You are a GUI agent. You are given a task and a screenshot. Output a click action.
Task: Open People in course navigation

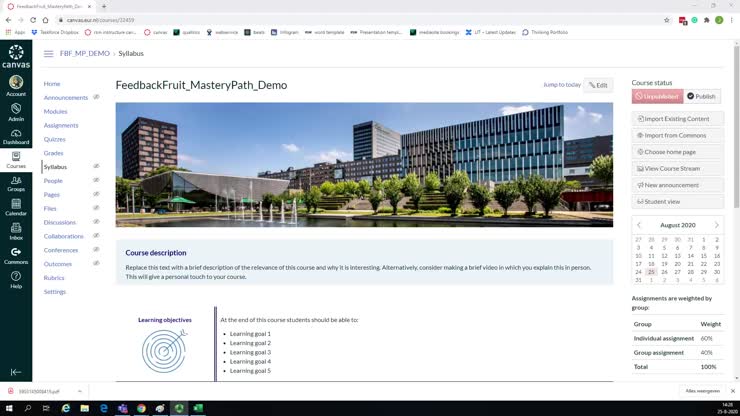click(53, 181)
